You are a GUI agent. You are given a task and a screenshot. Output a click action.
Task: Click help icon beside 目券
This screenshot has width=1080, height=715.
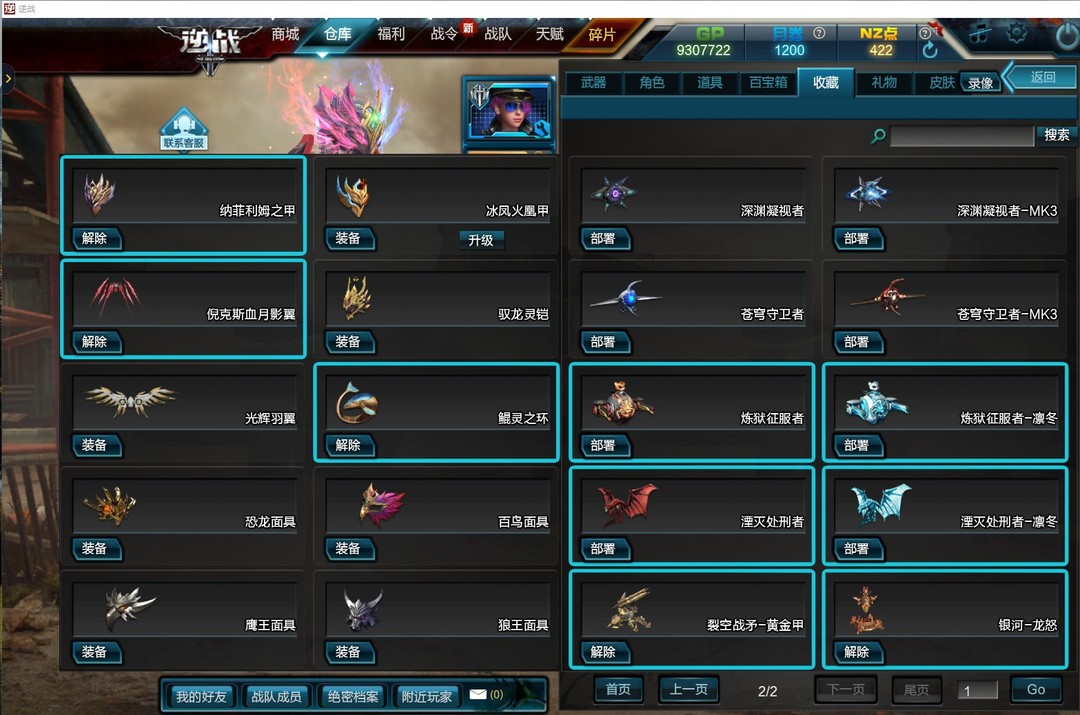[819, 32]
